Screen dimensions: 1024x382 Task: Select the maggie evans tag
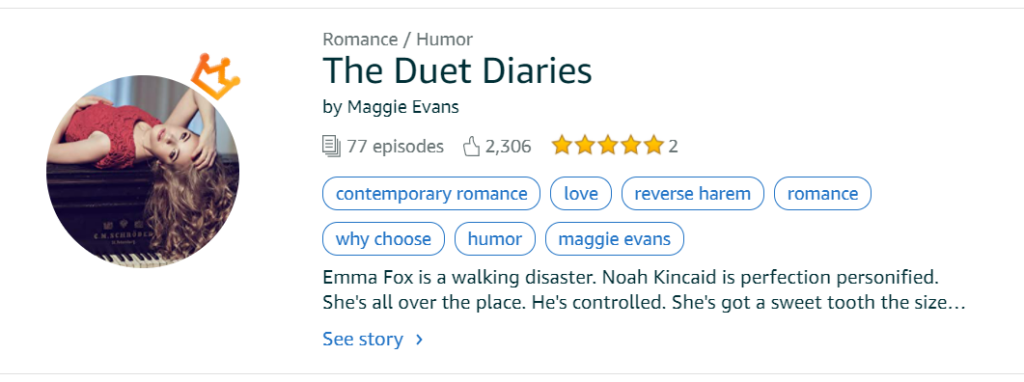click(615, 239)
